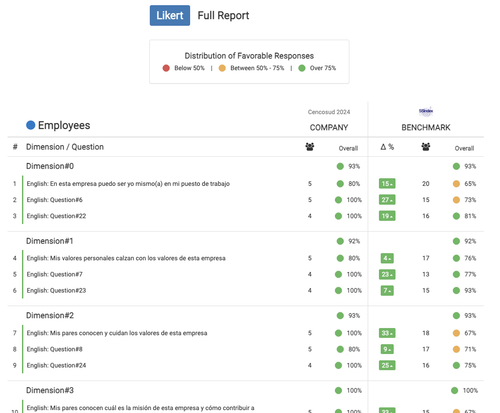Select the Dimension#0 row heading
Viewport: 500px width, 413px height.
tap(50, 166)
